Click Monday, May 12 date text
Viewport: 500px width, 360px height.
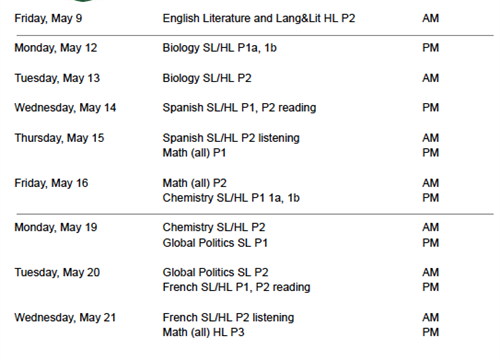[x=56, y=48]
